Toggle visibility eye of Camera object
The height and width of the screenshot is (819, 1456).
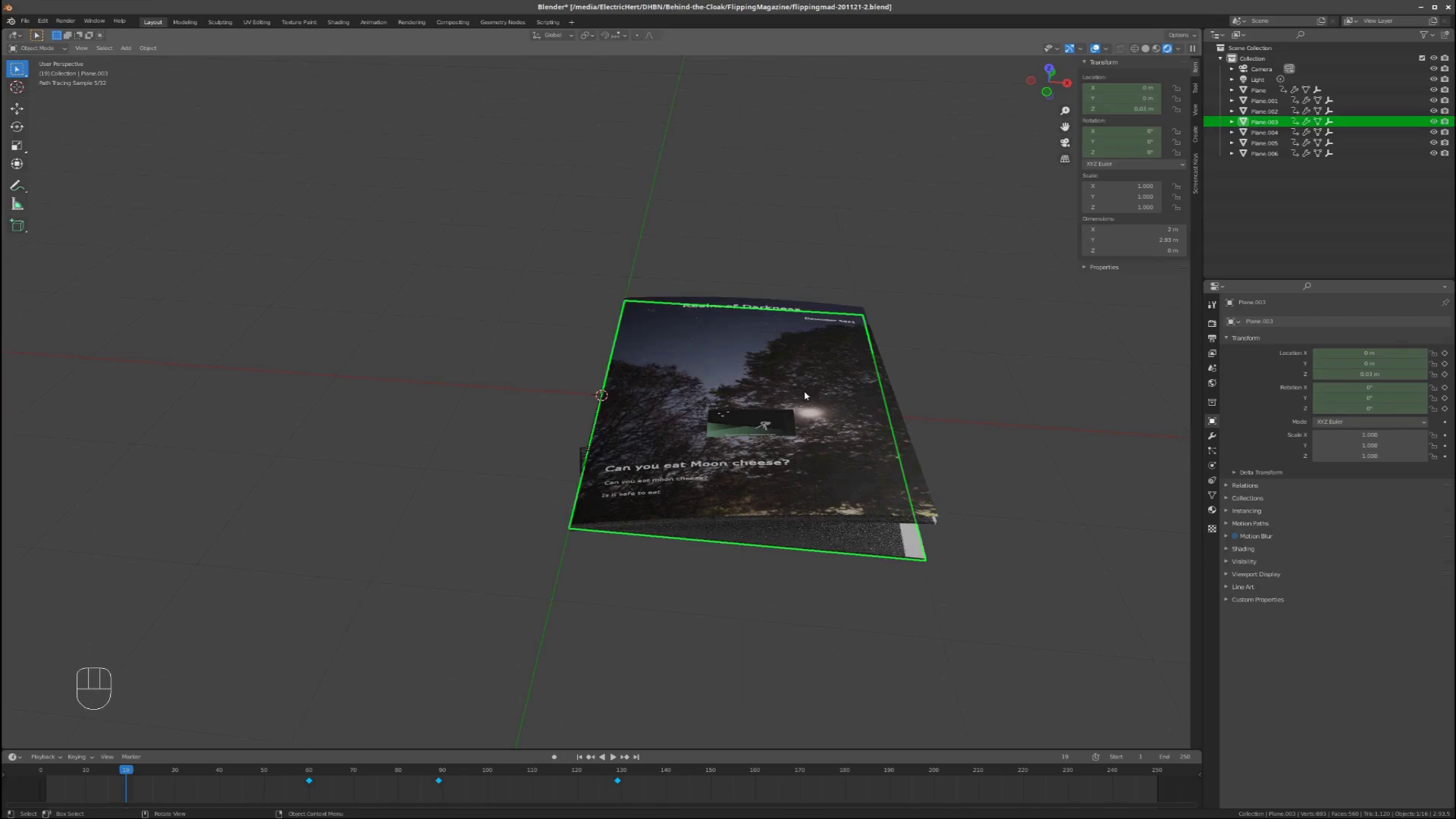(x=1433, y=69)
